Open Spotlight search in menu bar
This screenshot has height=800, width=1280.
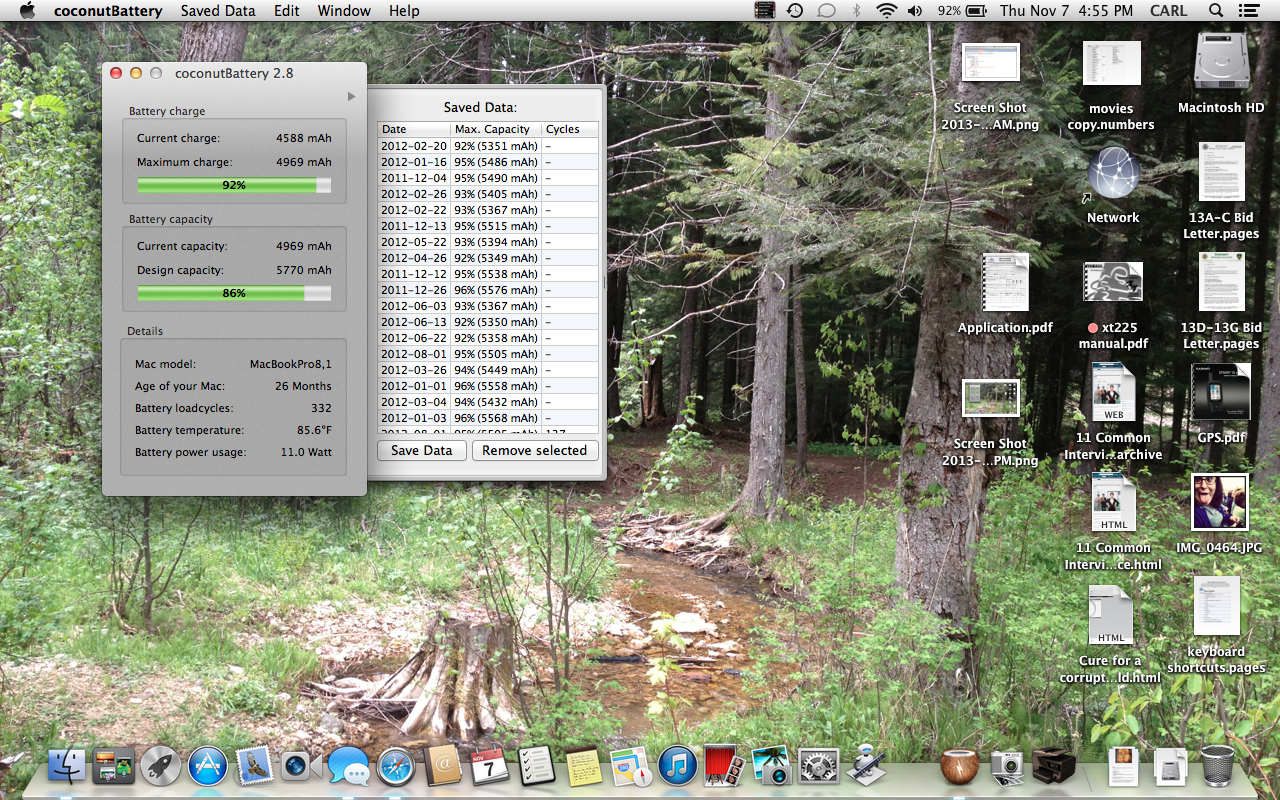(1215, 11)
